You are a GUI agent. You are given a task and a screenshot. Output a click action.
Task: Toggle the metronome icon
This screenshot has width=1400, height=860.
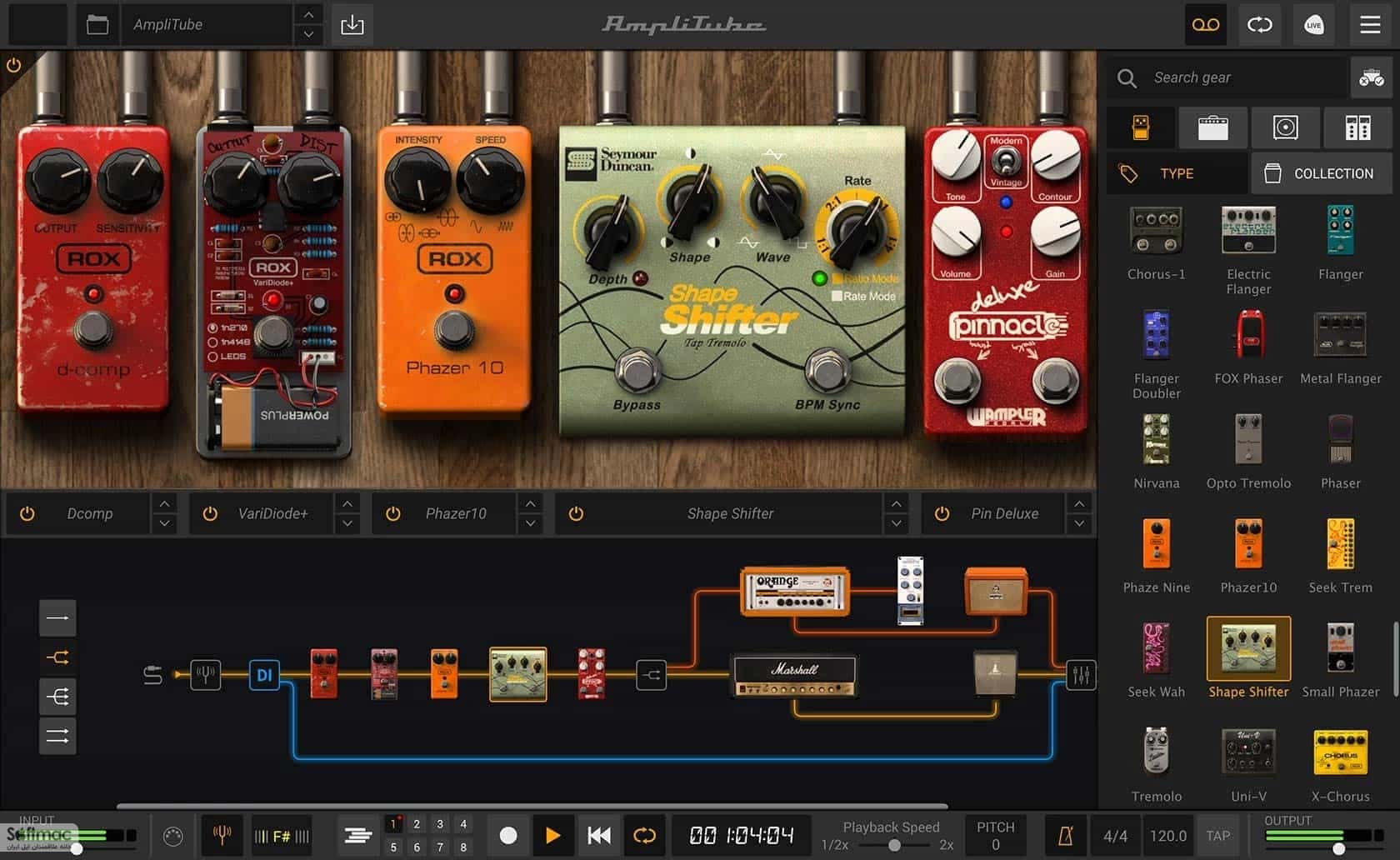[x=1064, y=835]
